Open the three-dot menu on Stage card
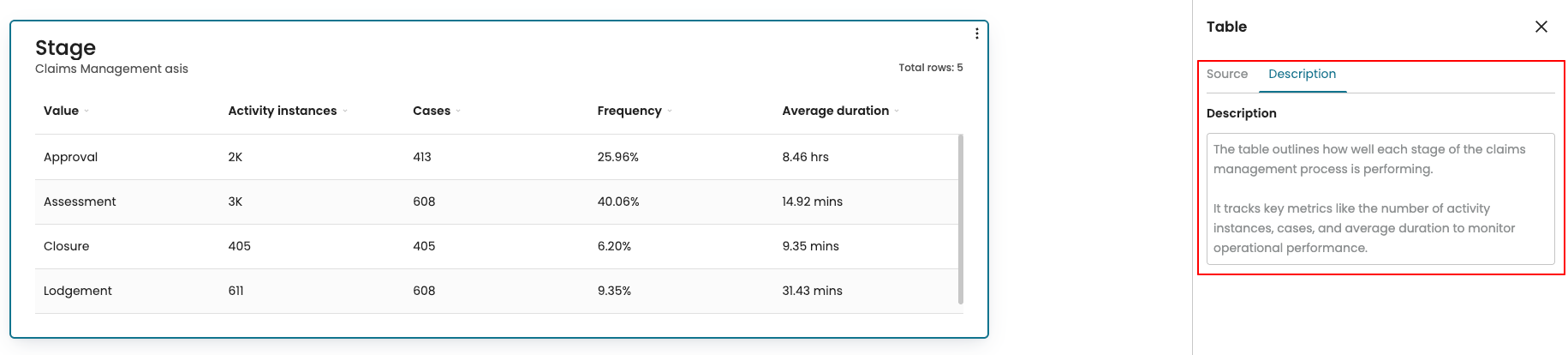The width and height of the screenshot is (1568, 355). [976, 33]
